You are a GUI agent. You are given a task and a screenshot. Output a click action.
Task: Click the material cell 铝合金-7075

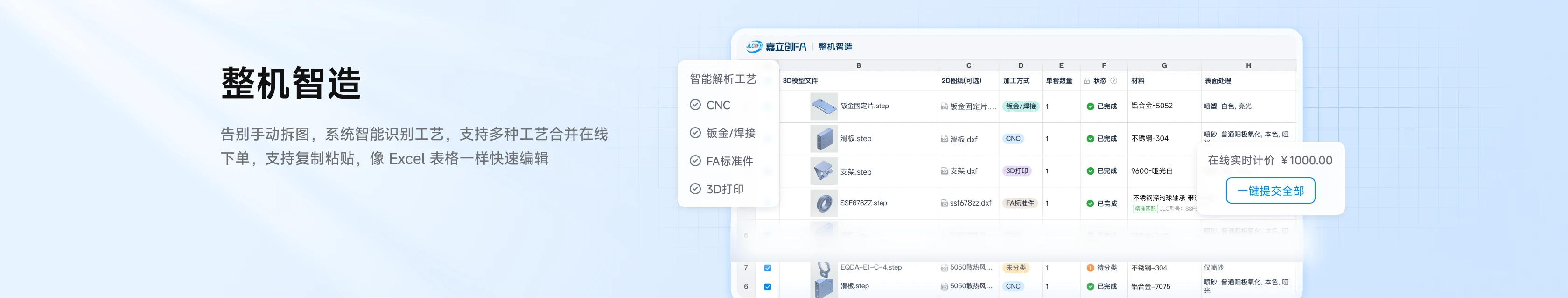tap(1150, 286)
